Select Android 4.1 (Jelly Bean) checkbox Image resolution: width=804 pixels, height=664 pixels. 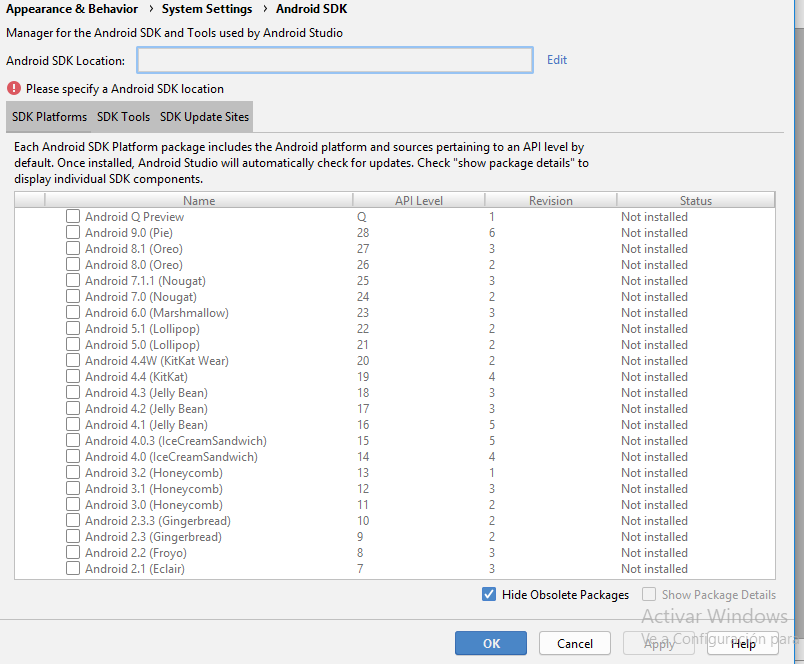click(x=73, y=425)
